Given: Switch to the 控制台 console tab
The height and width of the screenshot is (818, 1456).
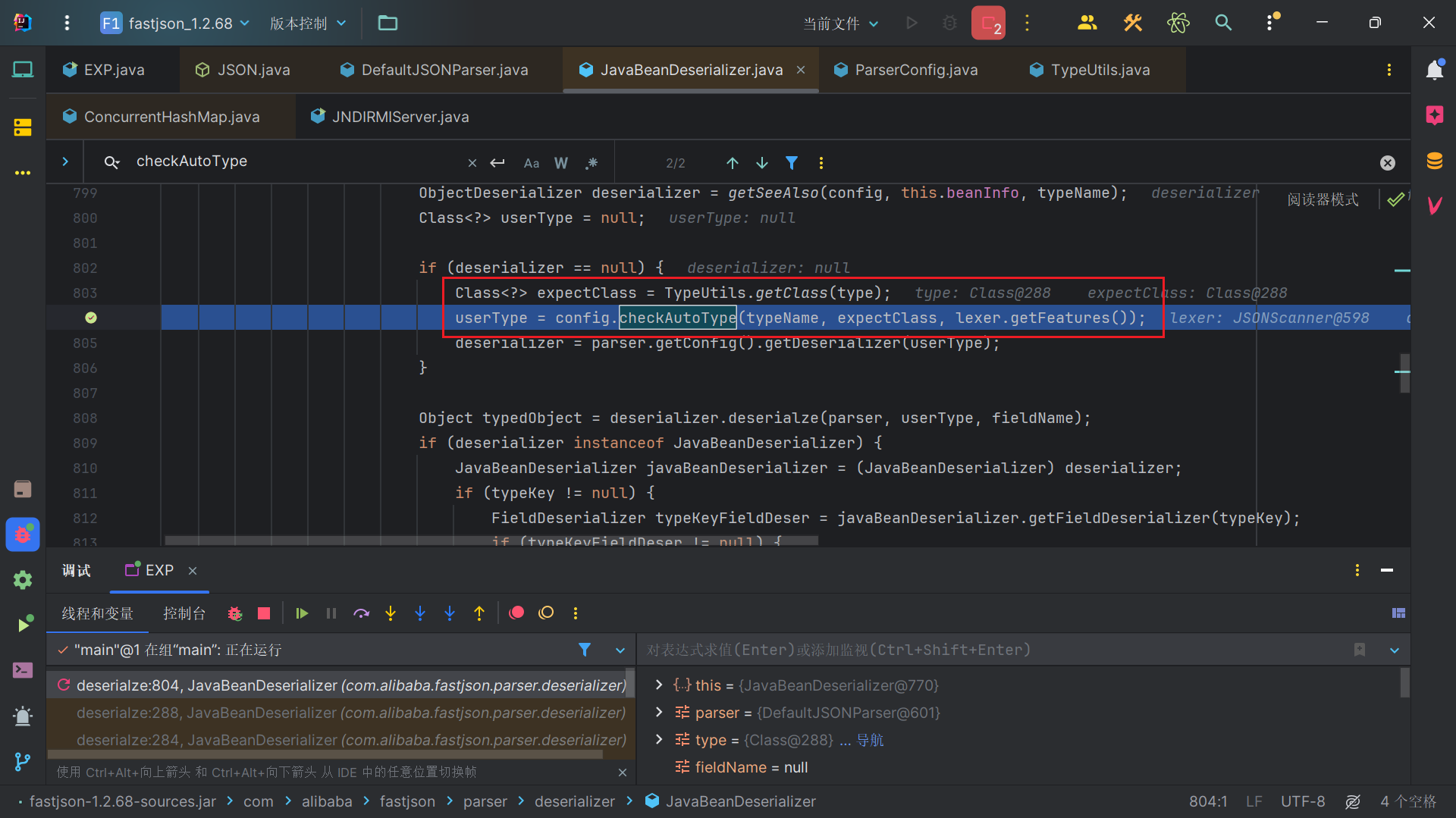Looking at the screenshot, I should pyautogui.click(x=184, y=613).
